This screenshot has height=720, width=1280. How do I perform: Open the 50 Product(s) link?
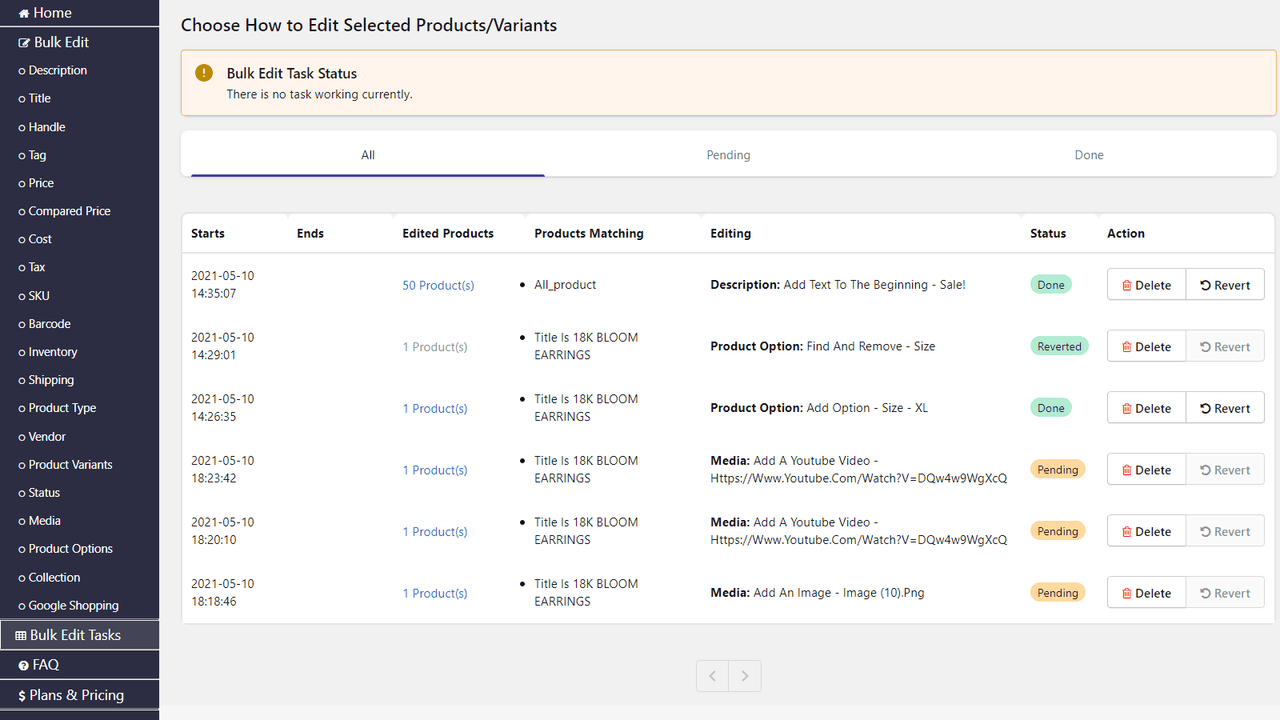tap(438, 285)
